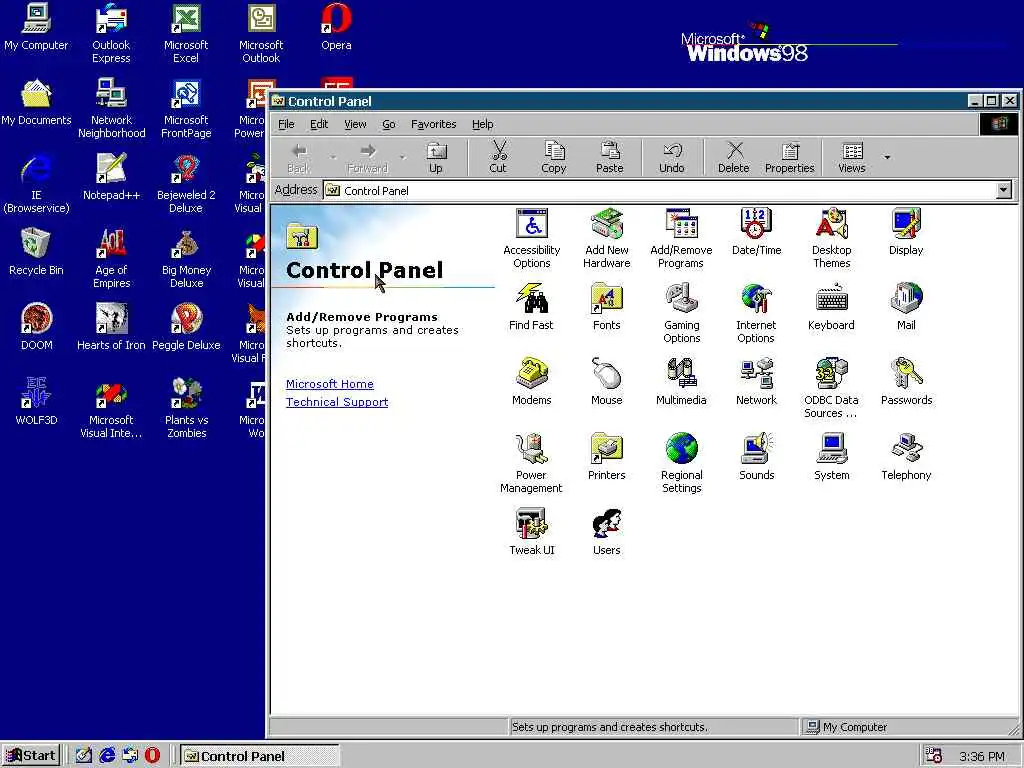
Task: Follow the Microsoft Home link
Action: 330,384
